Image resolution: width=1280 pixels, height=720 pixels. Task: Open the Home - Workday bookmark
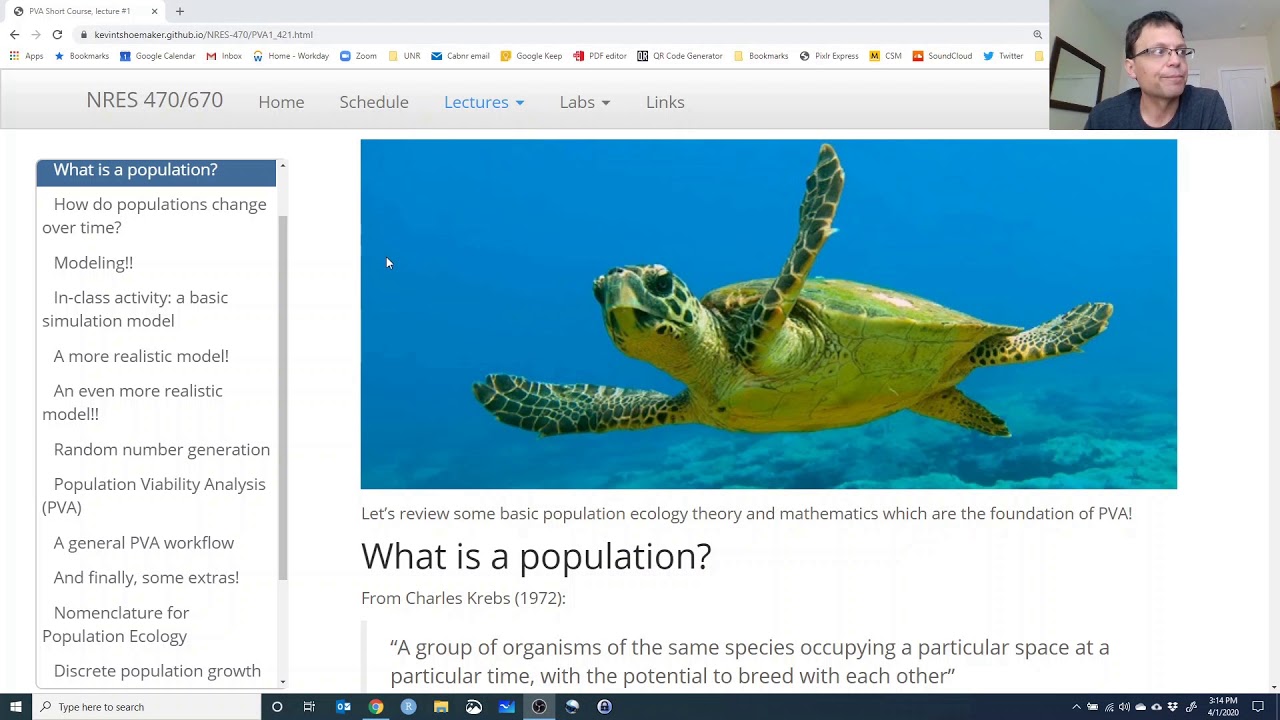click(290, 56)
